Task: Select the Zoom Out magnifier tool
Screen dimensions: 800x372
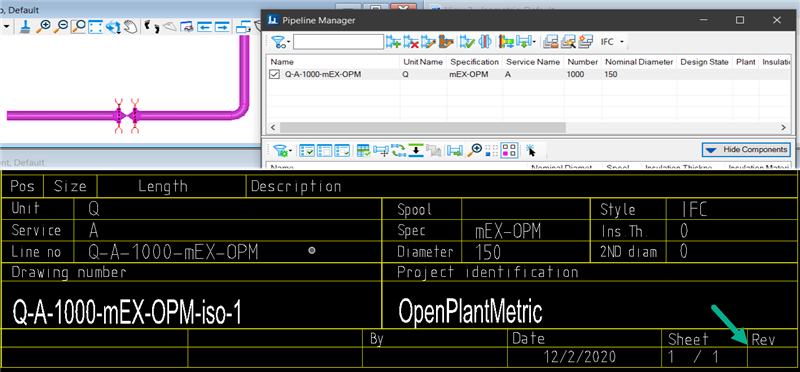Action: point(61,27)
